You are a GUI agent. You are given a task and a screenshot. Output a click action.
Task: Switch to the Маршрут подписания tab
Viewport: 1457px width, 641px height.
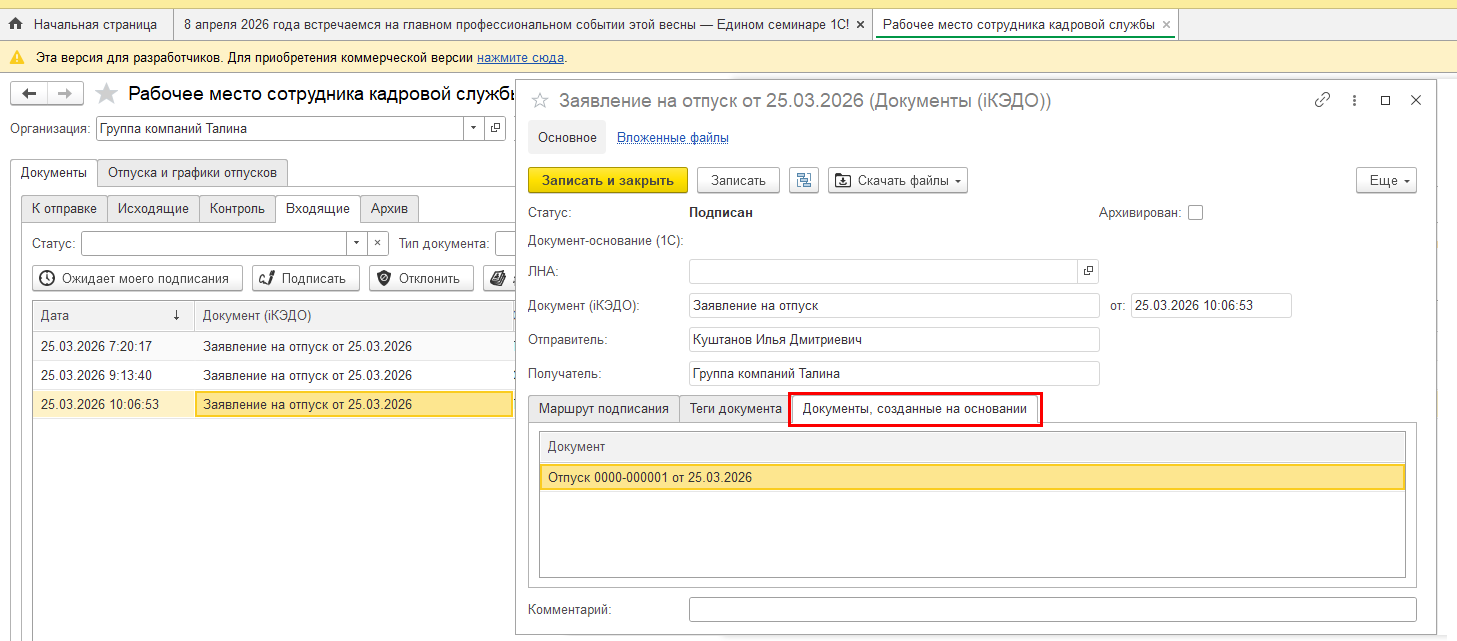[x=603, y=409]
